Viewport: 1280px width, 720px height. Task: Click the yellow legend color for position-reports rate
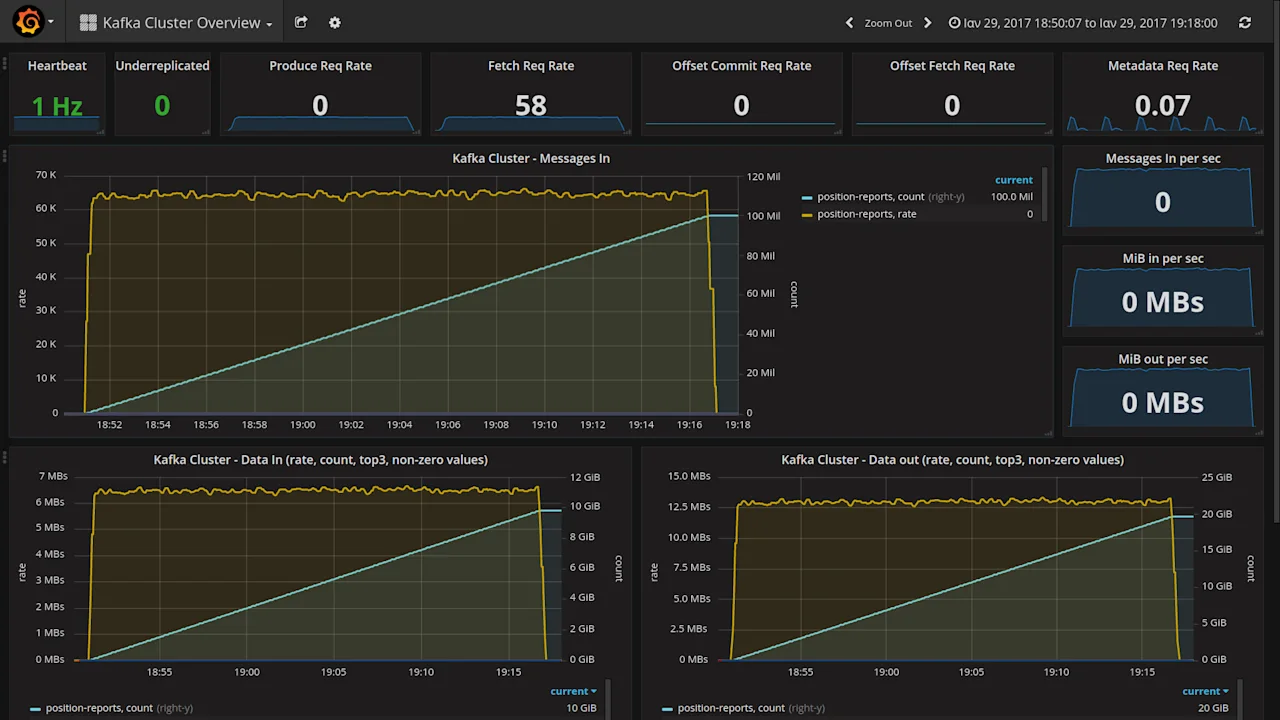(x=807, y=214)
